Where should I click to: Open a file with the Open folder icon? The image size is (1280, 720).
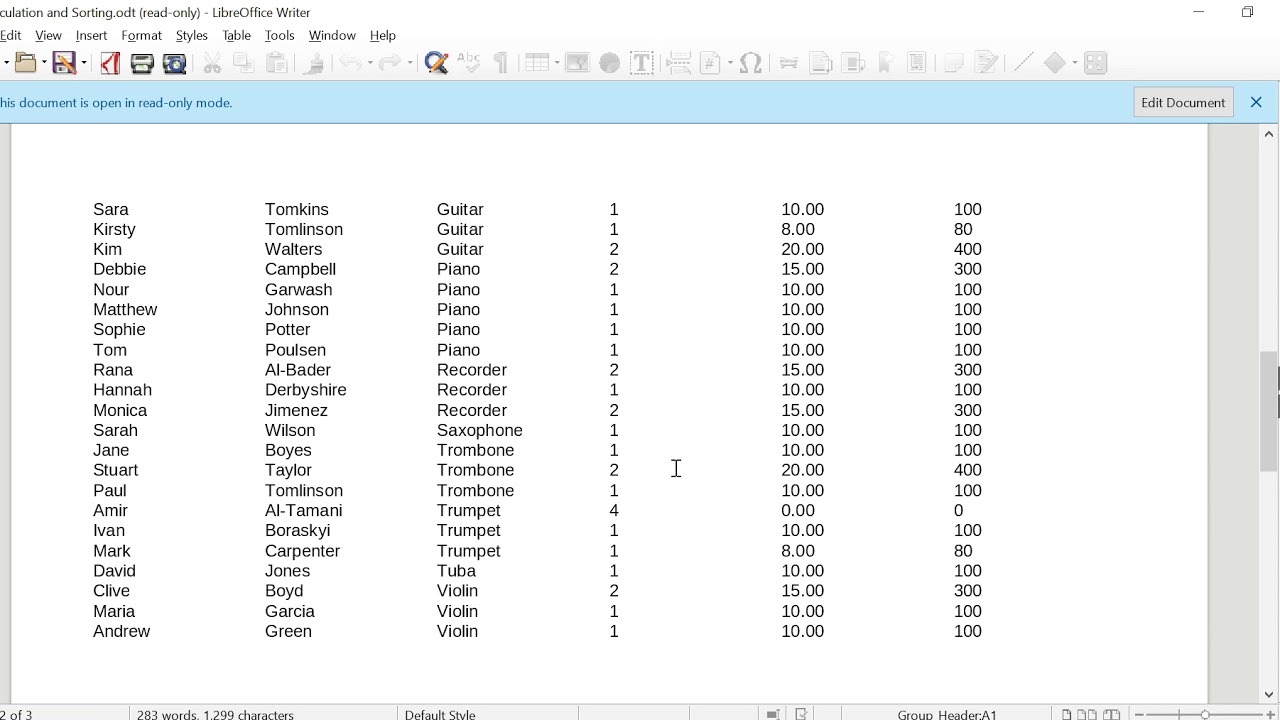(x=25, y=63)
